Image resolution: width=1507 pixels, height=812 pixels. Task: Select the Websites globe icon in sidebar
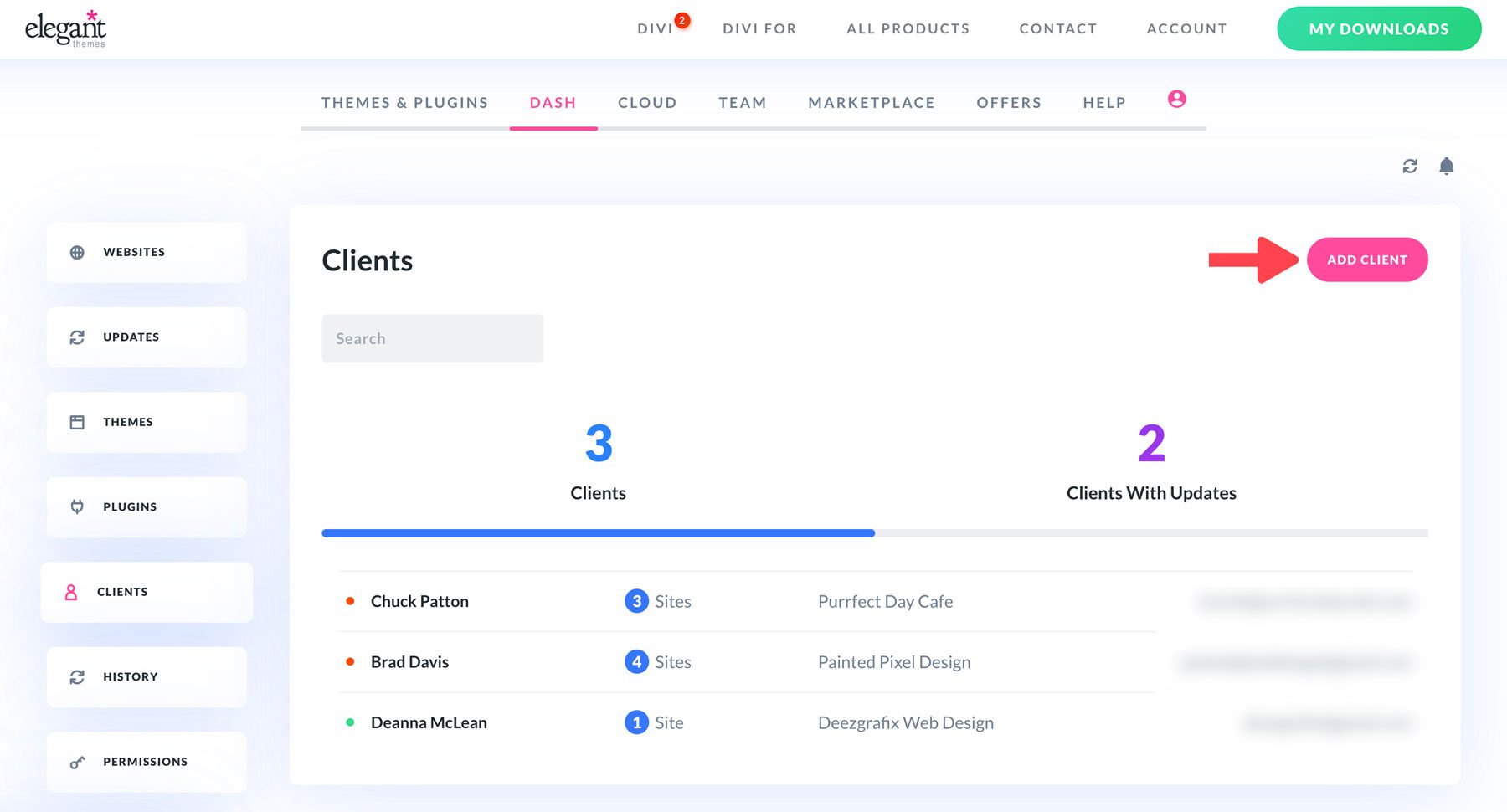coord(77,251)
